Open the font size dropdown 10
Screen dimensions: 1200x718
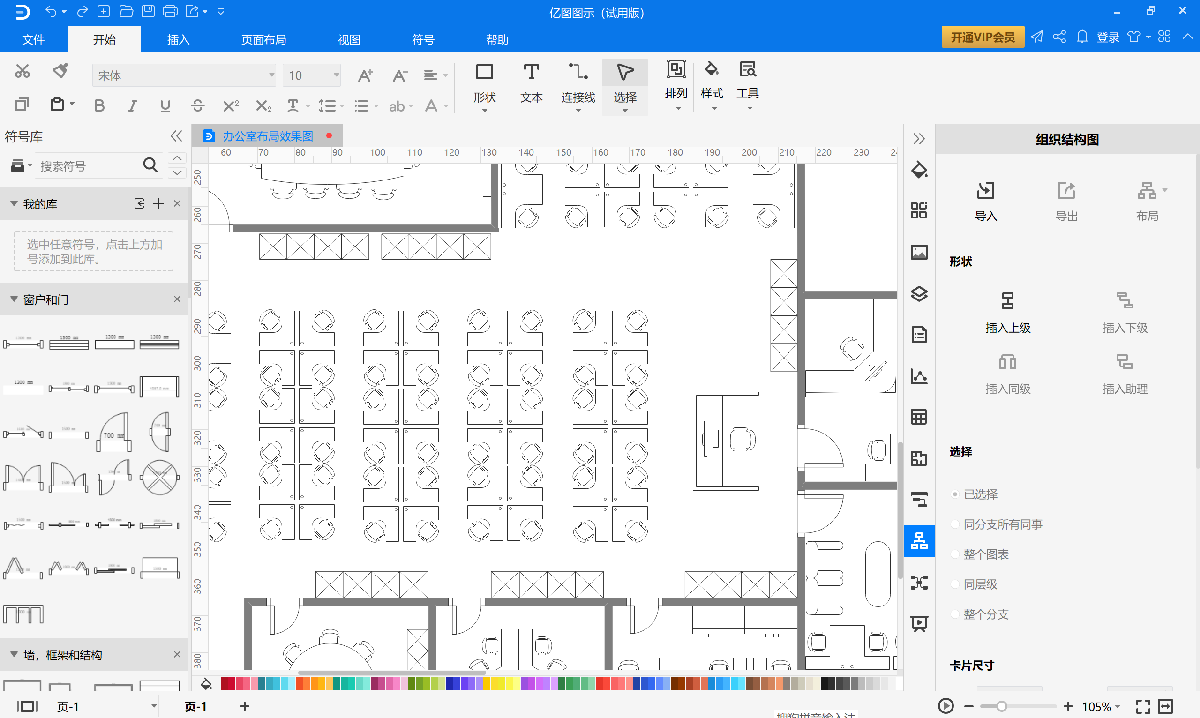coord(313,75)
